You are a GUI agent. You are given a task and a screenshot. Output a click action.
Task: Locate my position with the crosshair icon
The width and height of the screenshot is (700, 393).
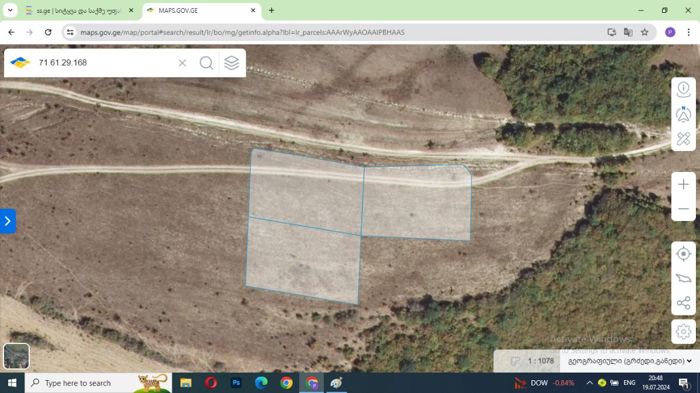click(683, 254)
